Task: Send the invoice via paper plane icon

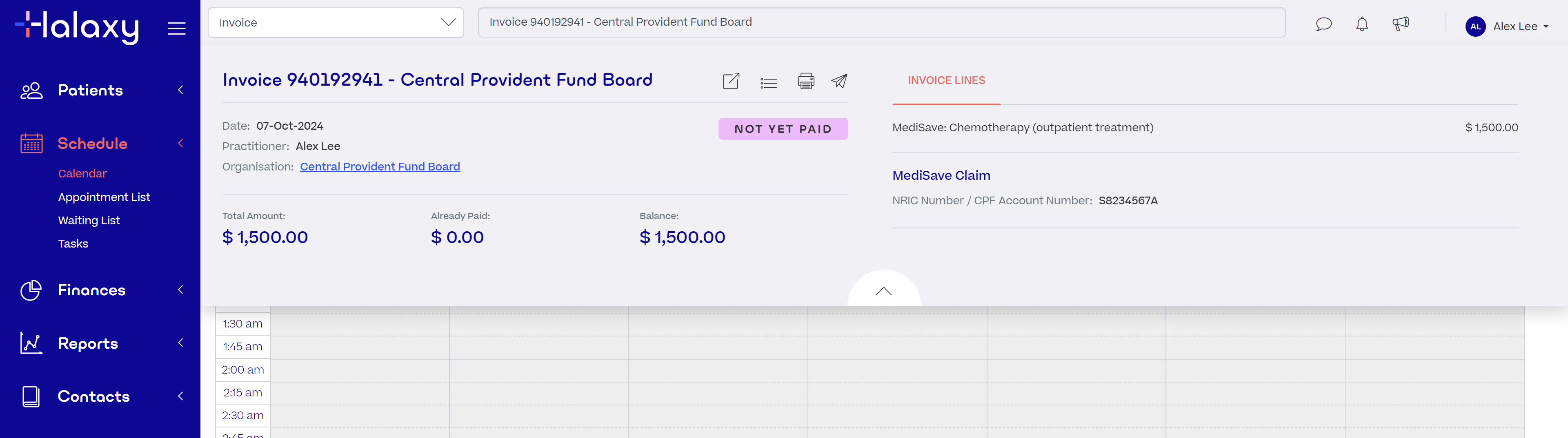Action: [x=839, y=81]
